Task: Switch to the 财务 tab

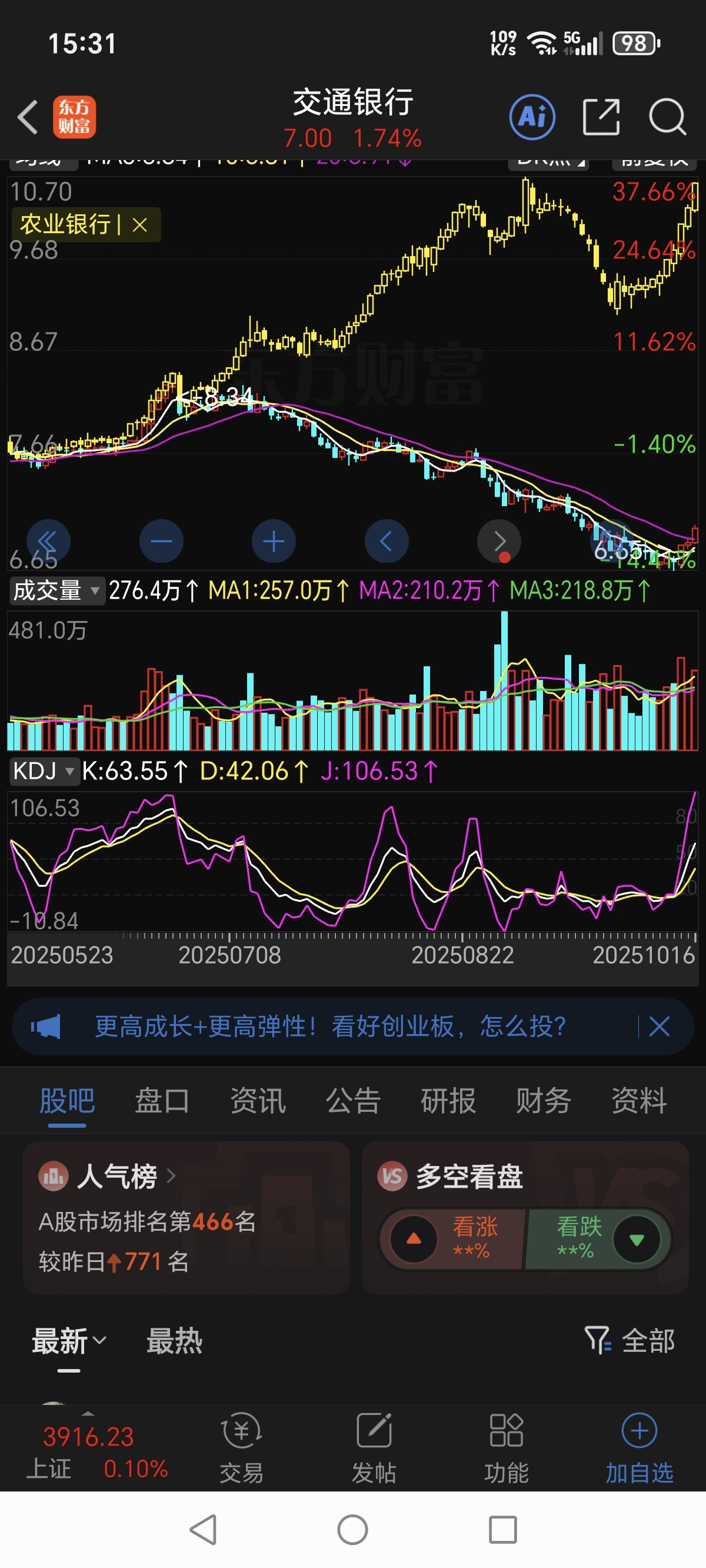Action: [544, 1101]
